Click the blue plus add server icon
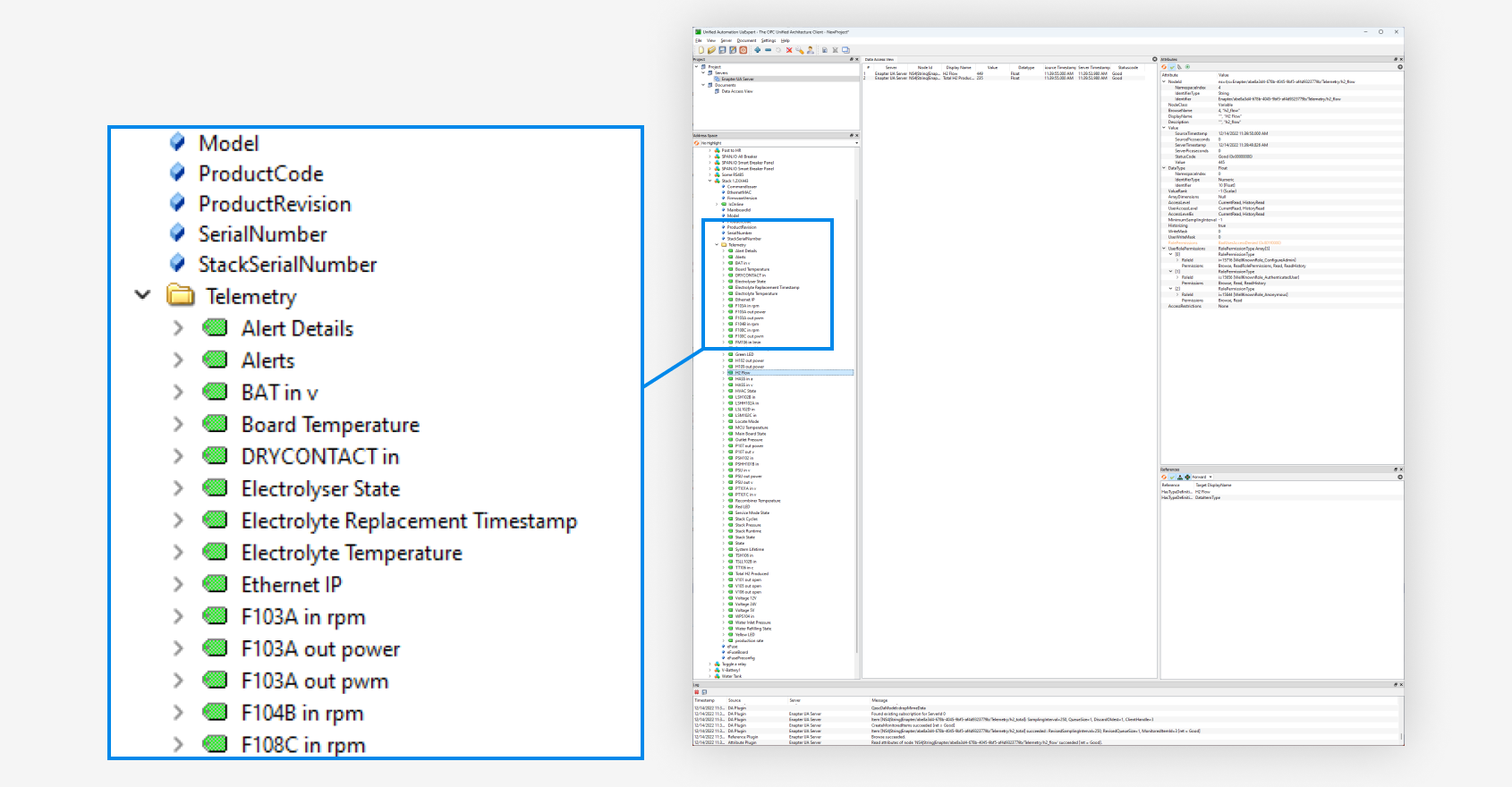 pyautogui.click(x=758, y=50)
